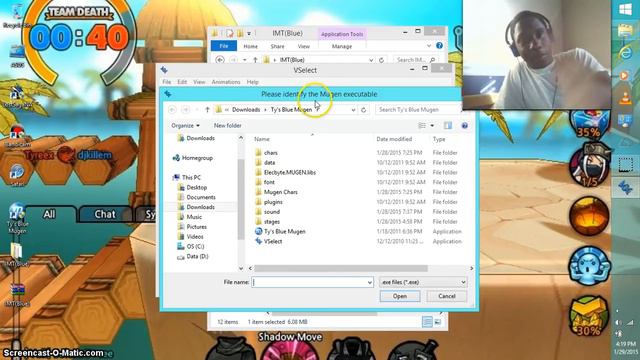
Task: Click the volume icon in system tray
Action: (x=619, y=322)
